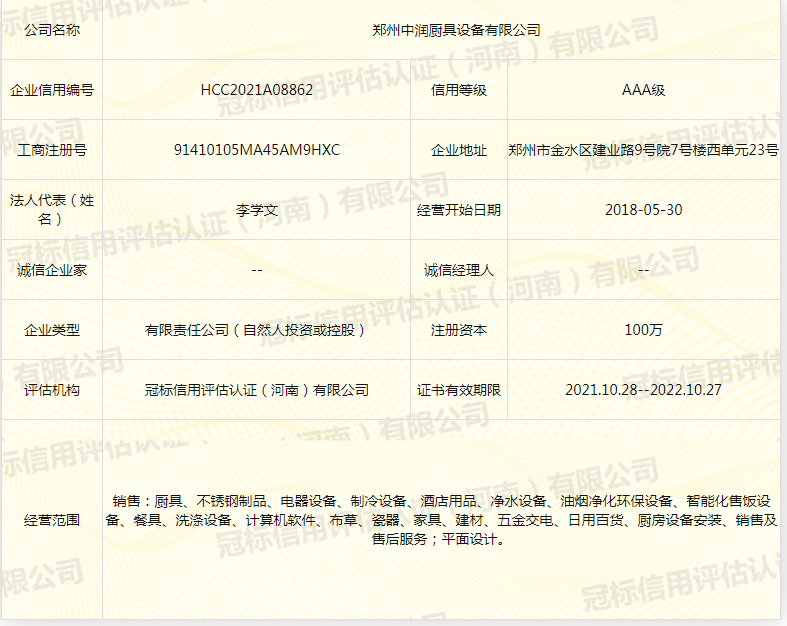Select the 企业信用编号 label

coord(51,90)
